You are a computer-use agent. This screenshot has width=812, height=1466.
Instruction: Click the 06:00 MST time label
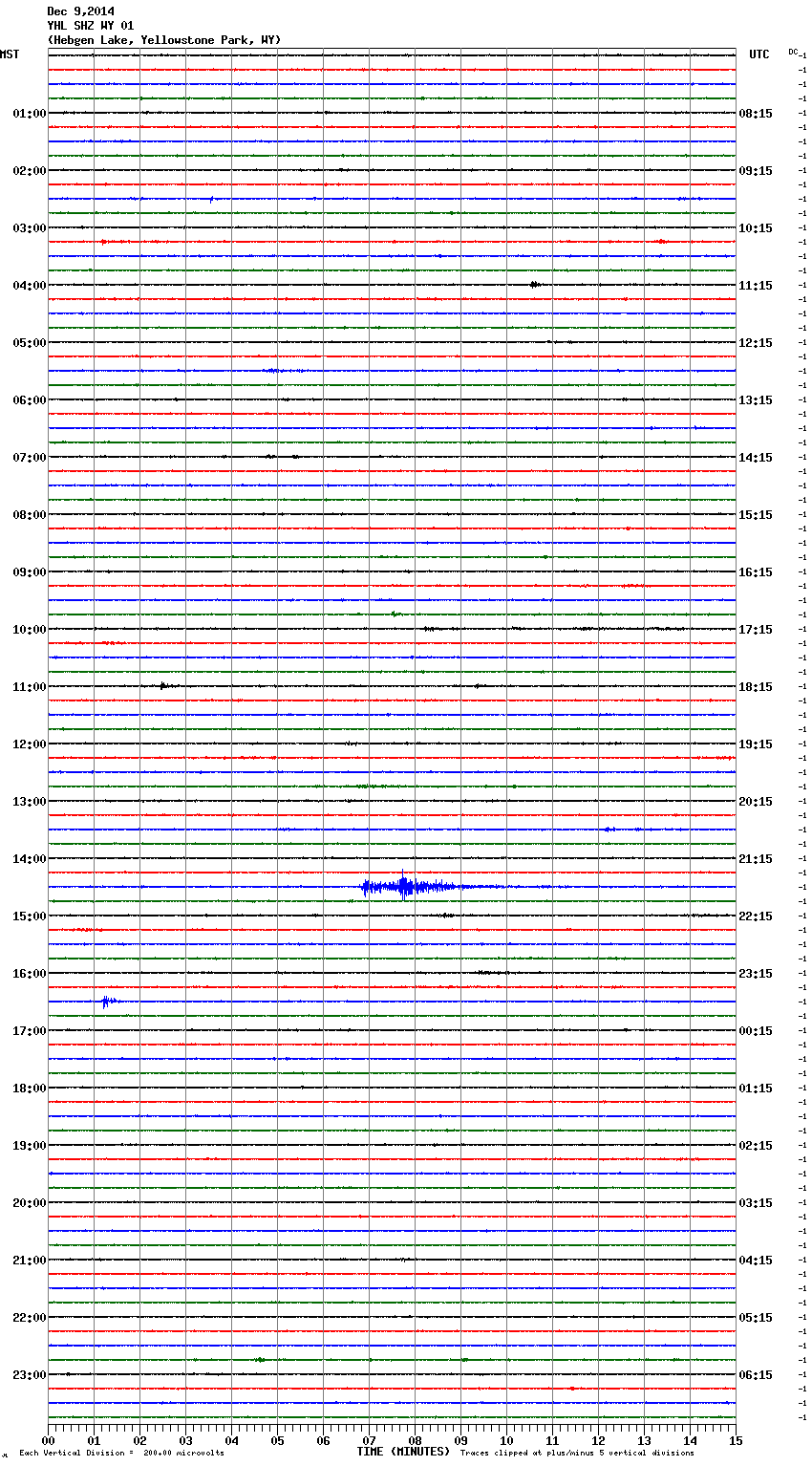click(x=30, y=400)
